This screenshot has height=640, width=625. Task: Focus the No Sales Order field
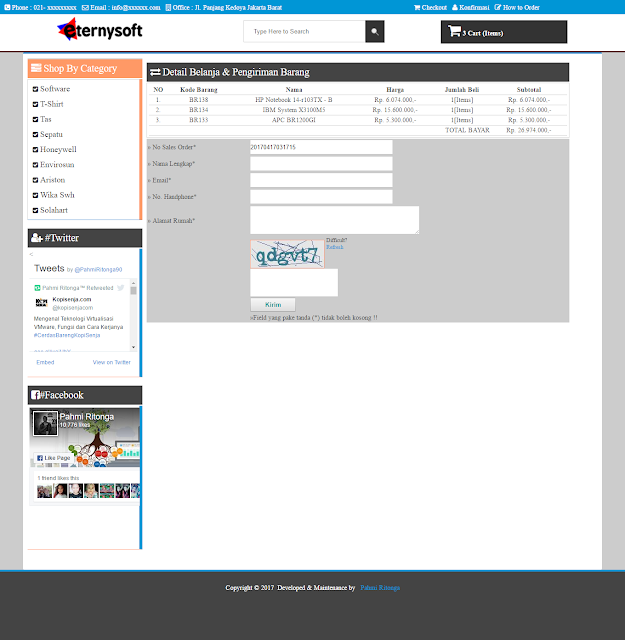321,147
